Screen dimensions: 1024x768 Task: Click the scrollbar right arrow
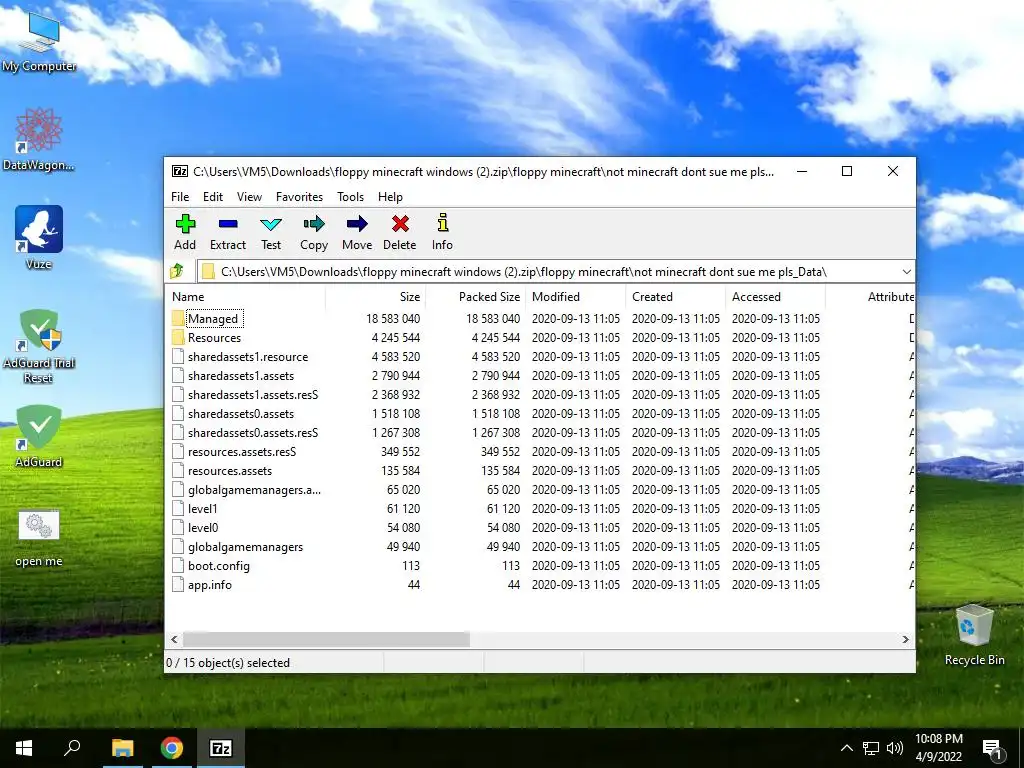[905, 639]
